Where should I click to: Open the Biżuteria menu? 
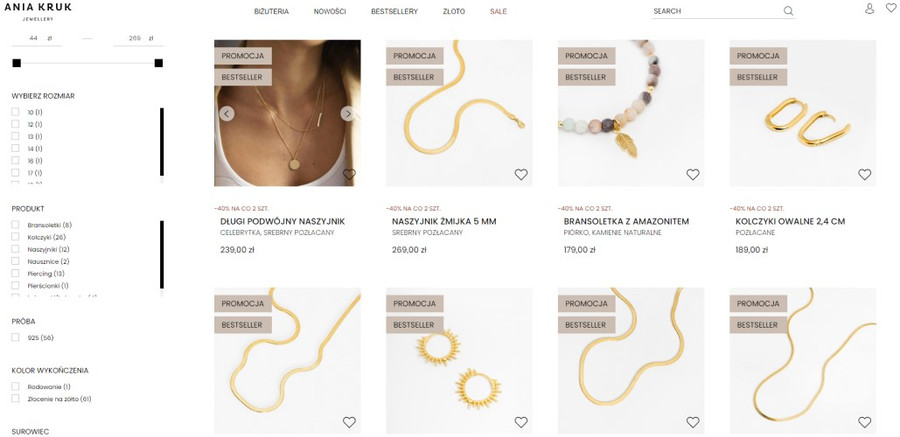[271, 11]
